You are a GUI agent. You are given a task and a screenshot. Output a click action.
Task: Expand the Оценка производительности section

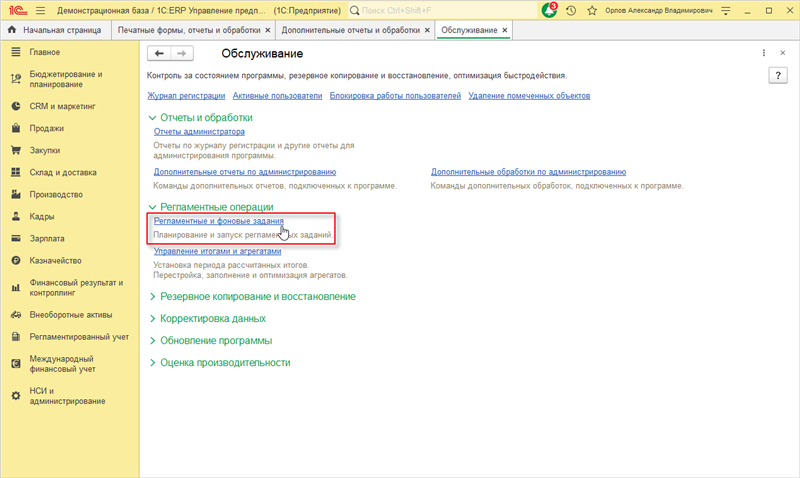225,362
